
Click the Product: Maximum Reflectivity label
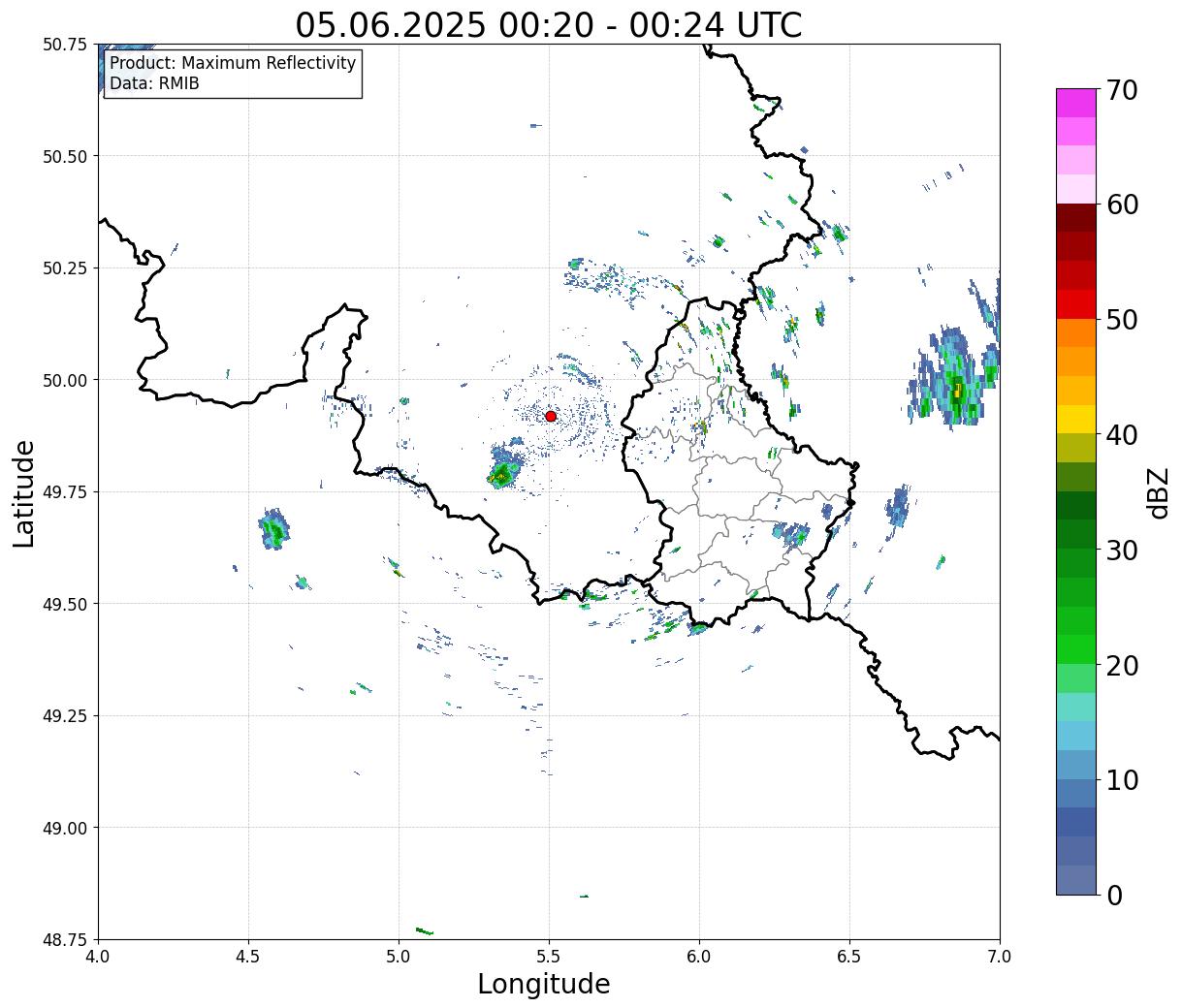click(x=233, y=63)
